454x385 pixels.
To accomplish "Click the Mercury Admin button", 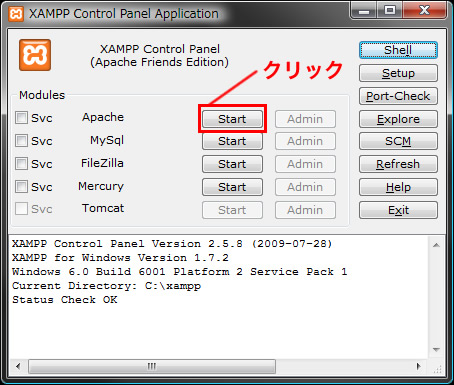I will 305,187.
